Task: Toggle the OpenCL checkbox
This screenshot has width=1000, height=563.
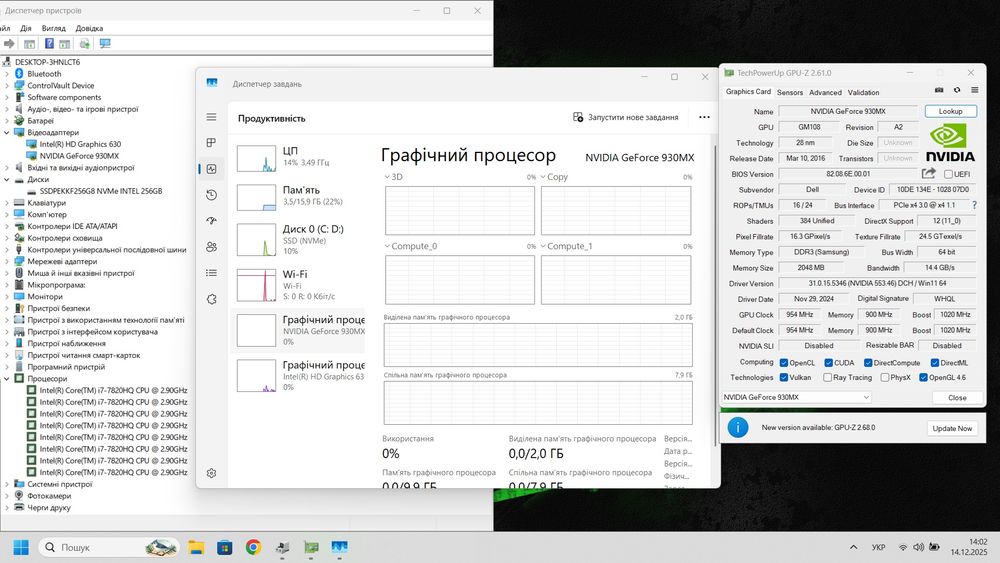Action: tap(784, 363)
